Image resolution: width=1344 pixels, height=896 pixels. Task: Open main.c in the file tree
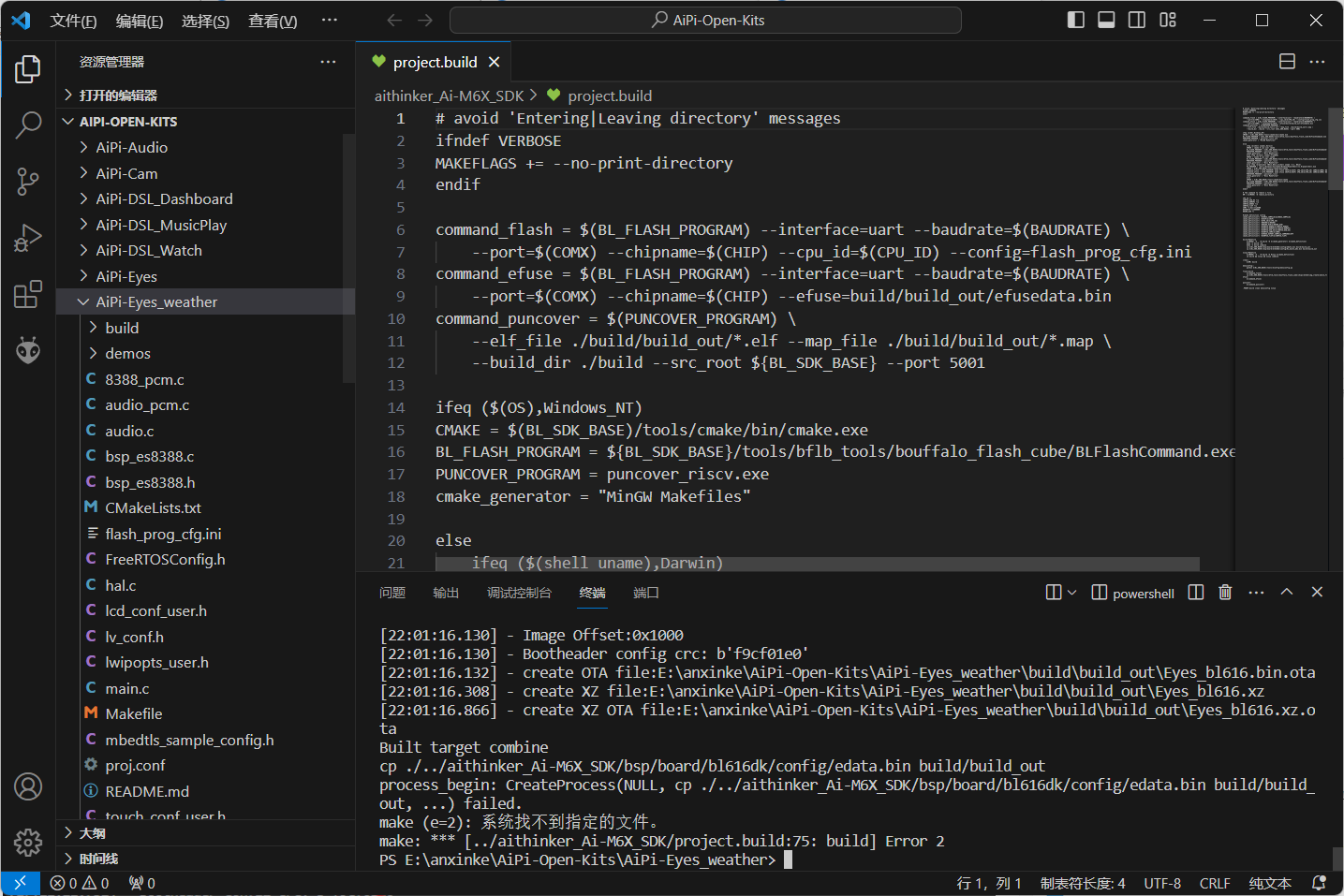tap(205, 688)
